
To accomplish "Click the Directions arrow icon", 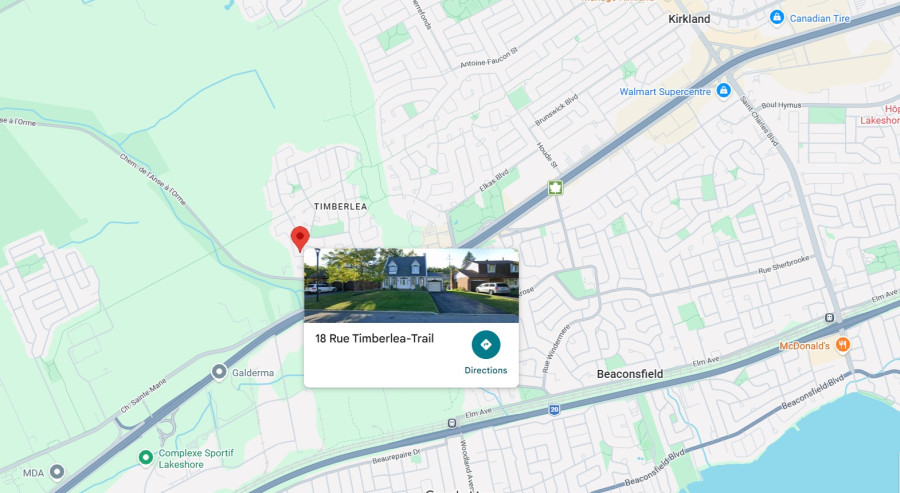I will [x=486, y=344].
